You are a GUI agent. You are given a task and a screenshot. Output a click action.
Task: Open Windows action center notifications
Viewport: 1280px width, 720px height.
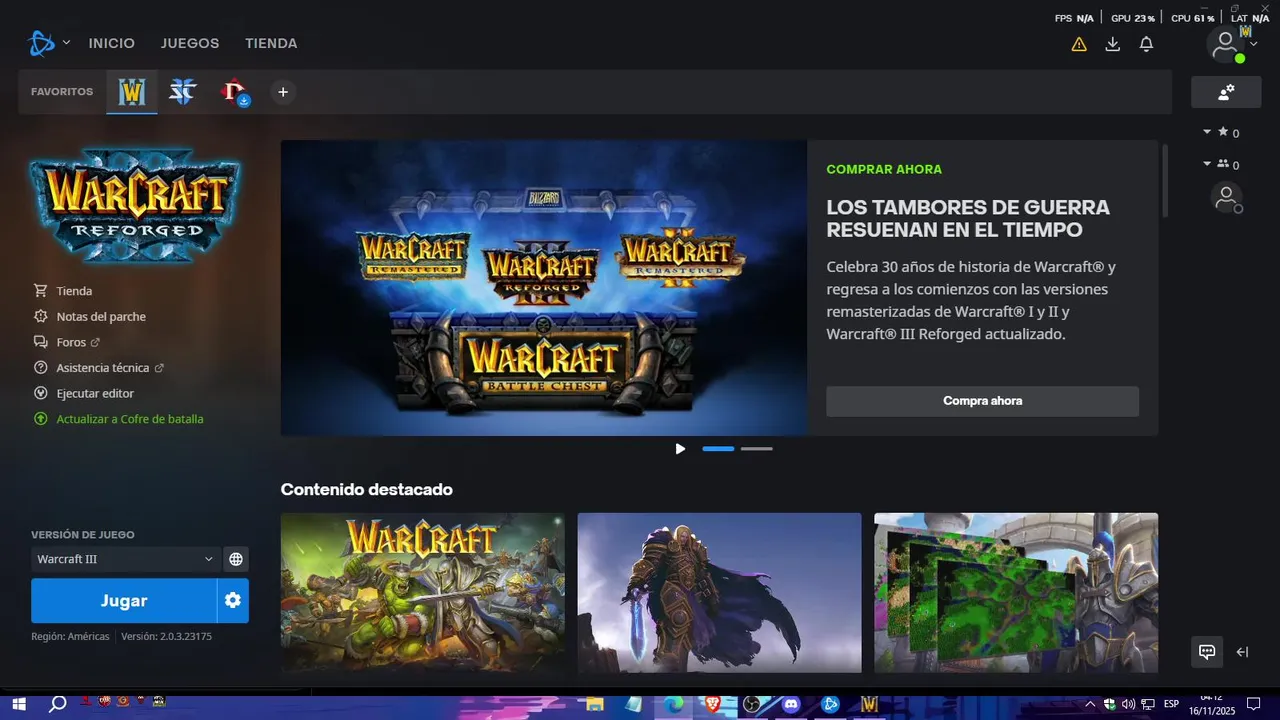click(1253, 704)
